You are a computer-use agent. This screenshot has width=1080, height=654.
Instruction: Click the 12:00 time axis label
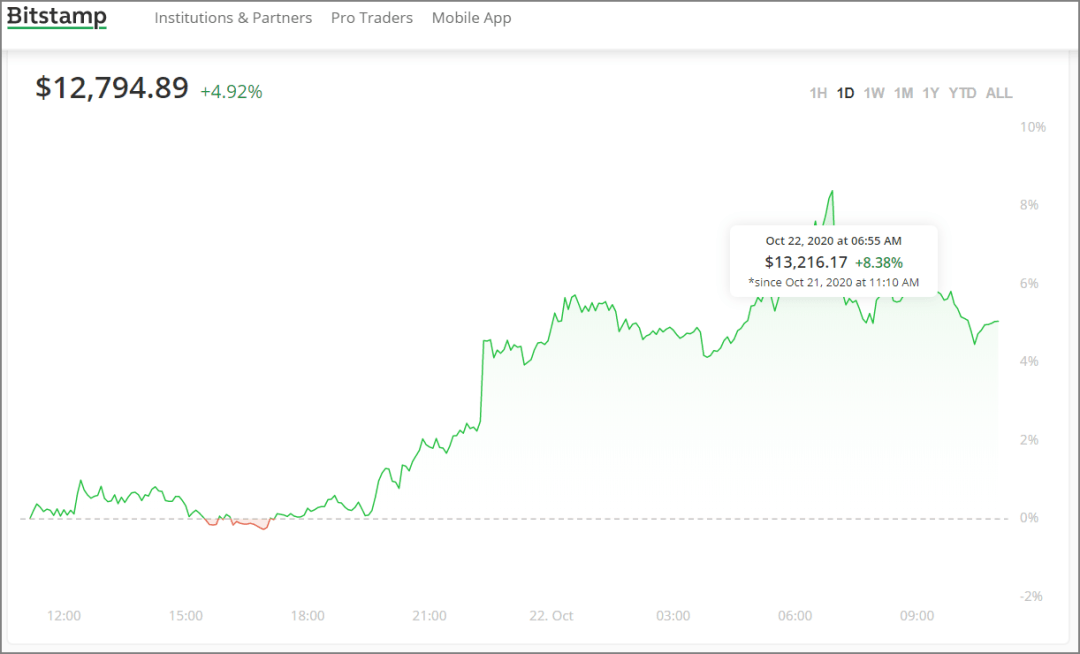[64, 615]
